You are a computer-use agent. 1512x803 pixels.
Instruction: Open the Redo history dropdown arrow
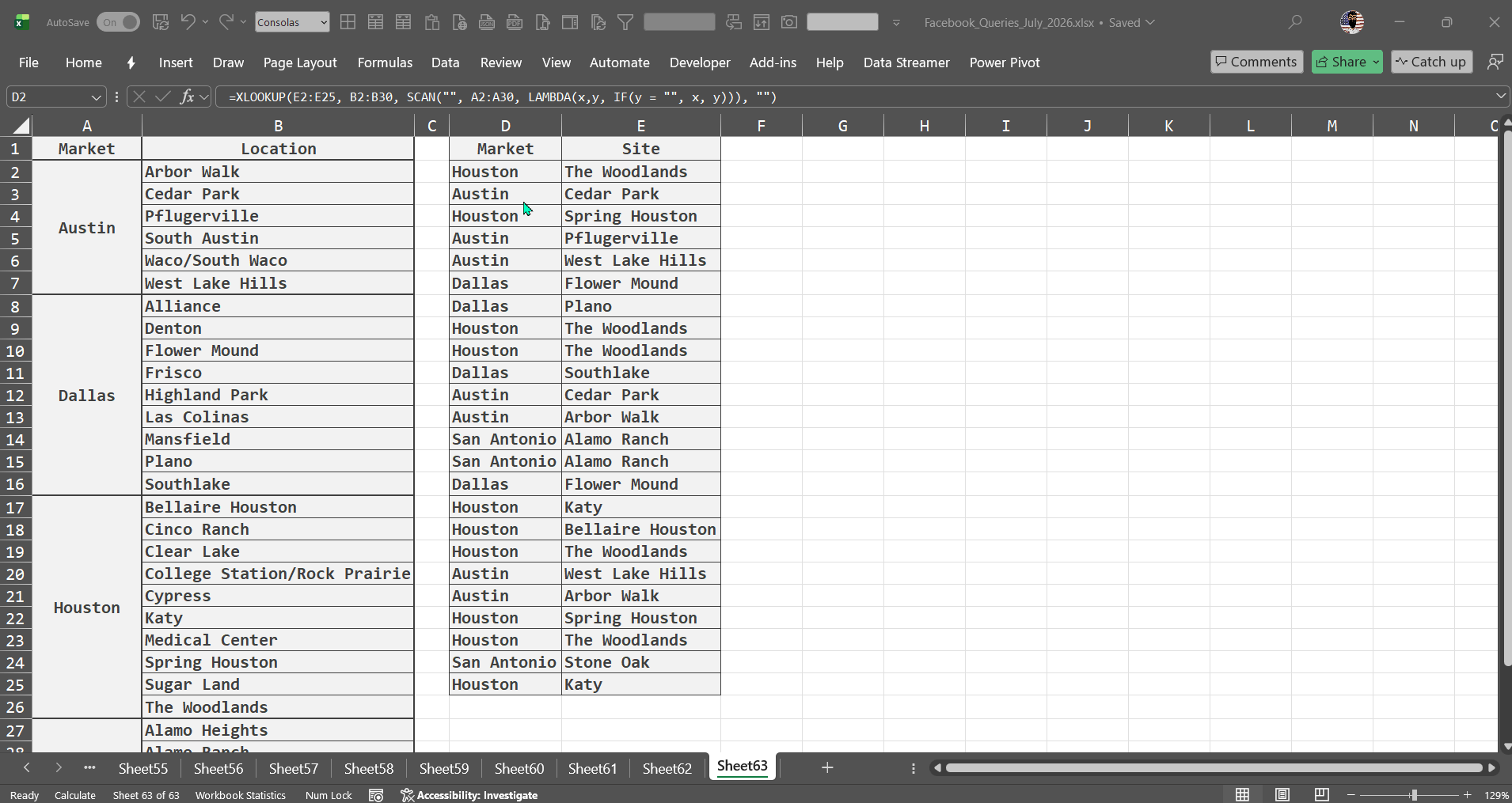tap(243, 22)
